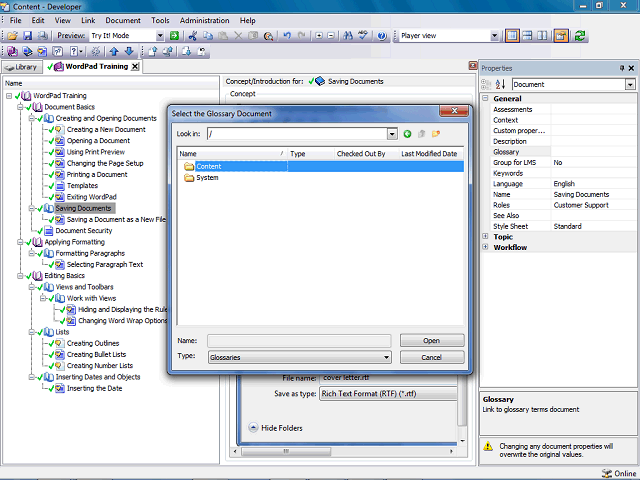Sort by the Type column header
The width and height of the screenshot is (640, 480).
(x=311, y=154)
